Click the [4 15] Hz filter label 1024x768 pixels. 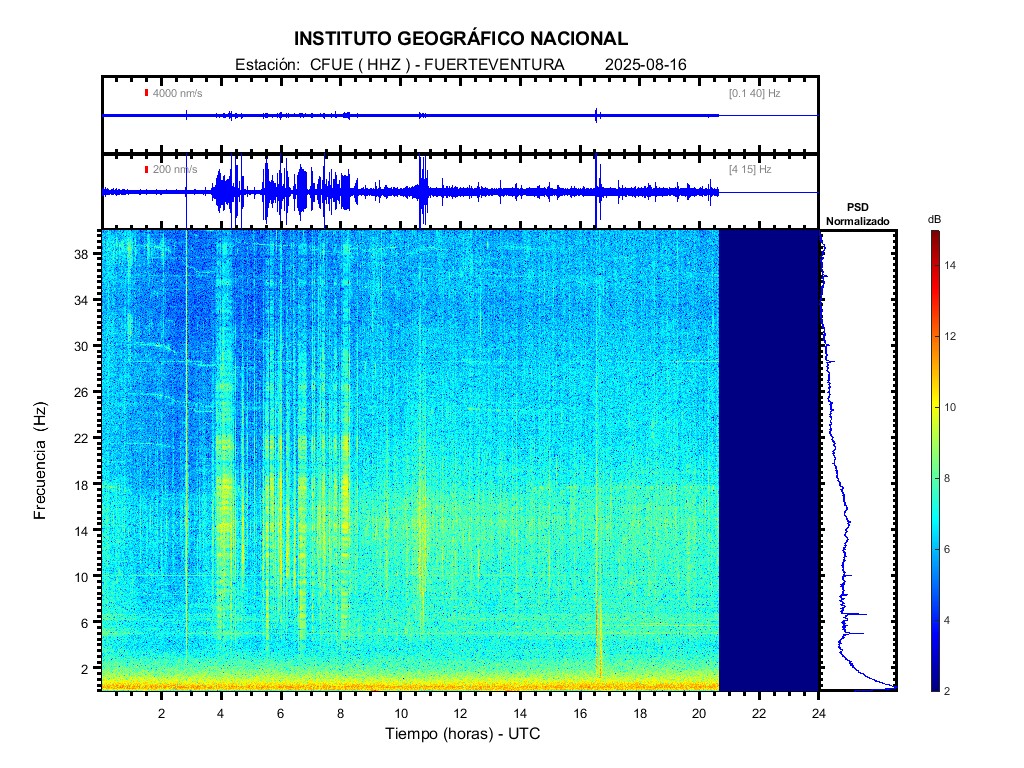750,169
